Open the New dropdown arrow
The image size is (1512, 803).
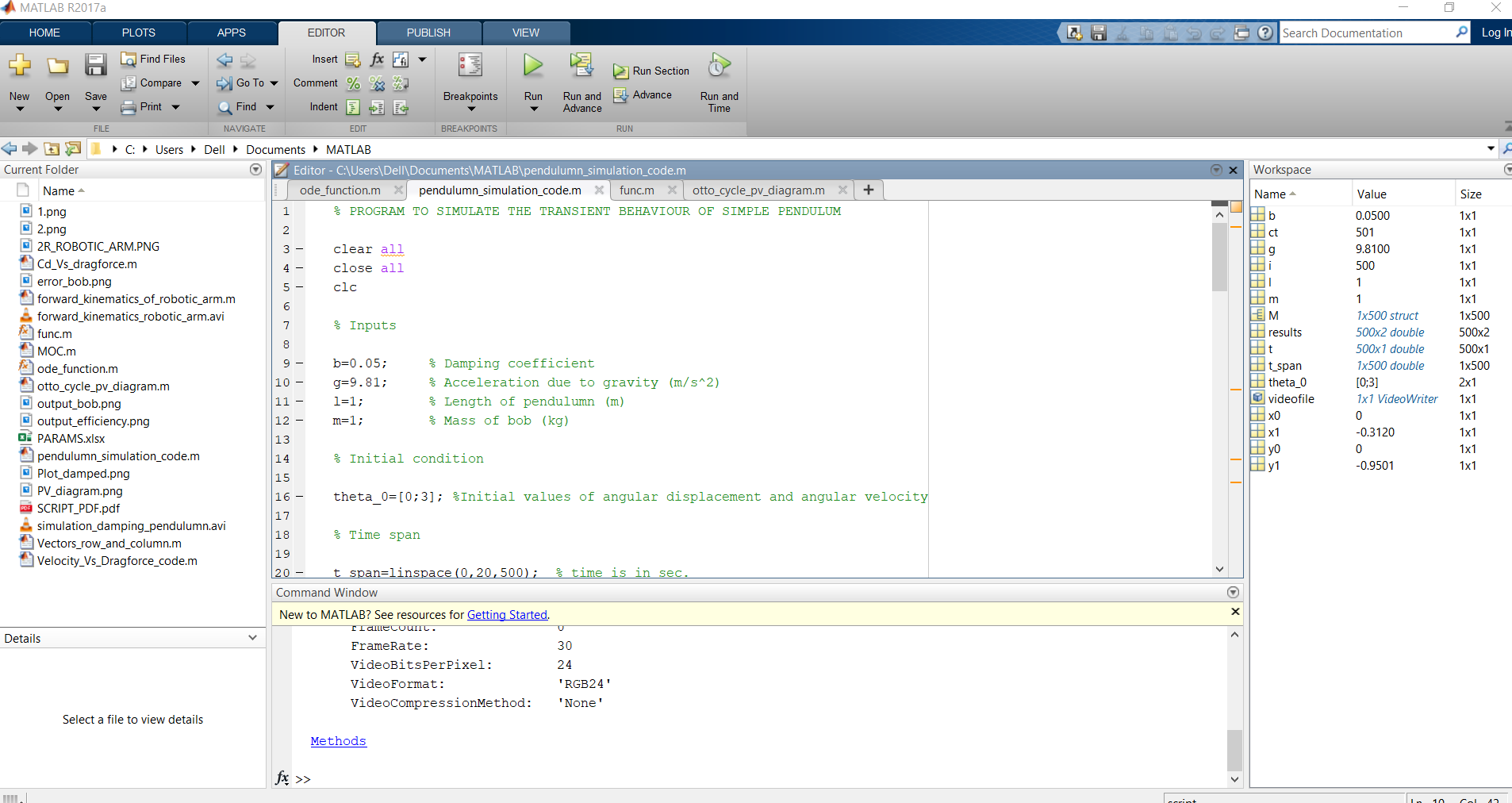tap(20, 109)
